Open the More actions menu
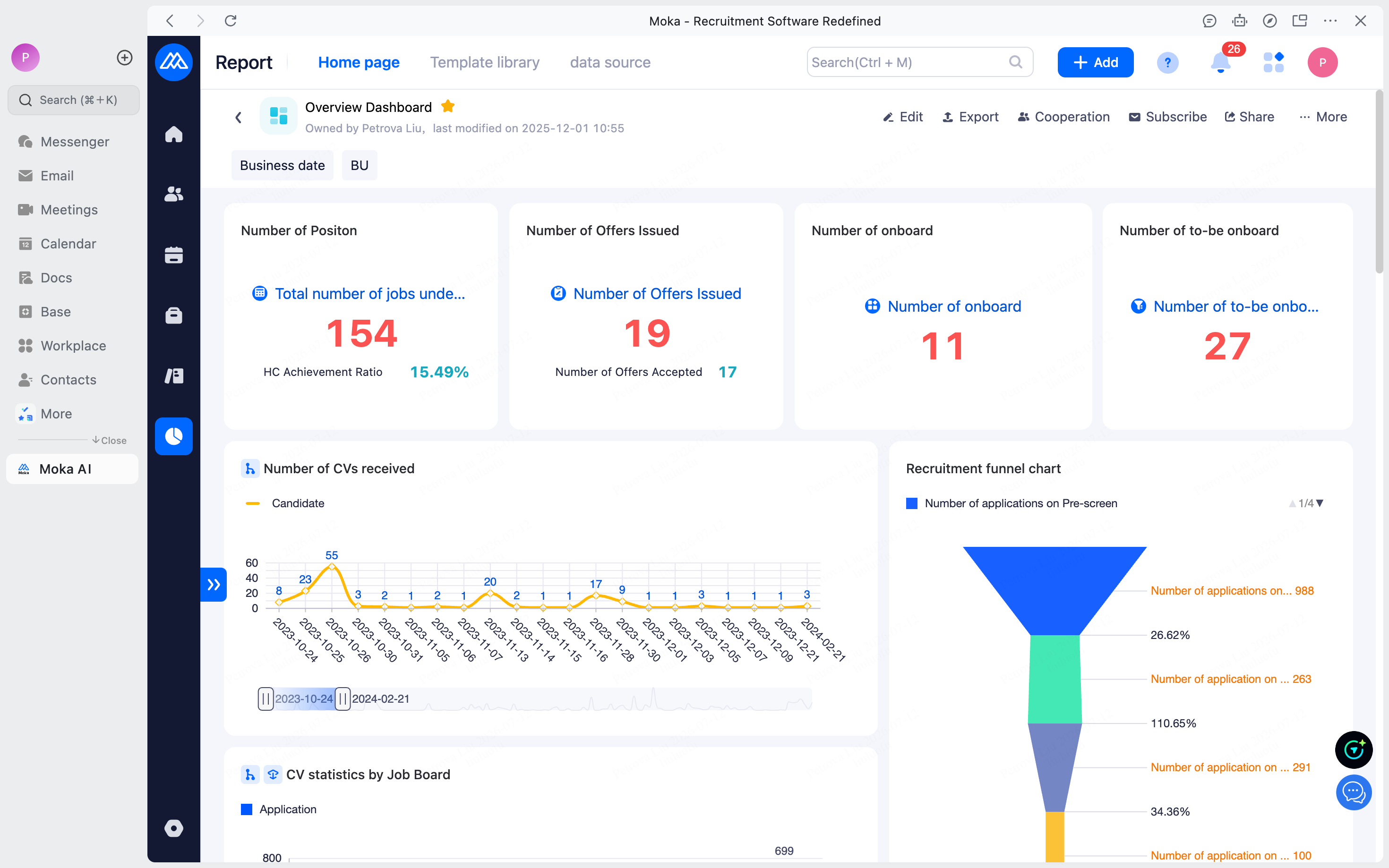Screen dimensions: 1389x868 point(1323,117)
